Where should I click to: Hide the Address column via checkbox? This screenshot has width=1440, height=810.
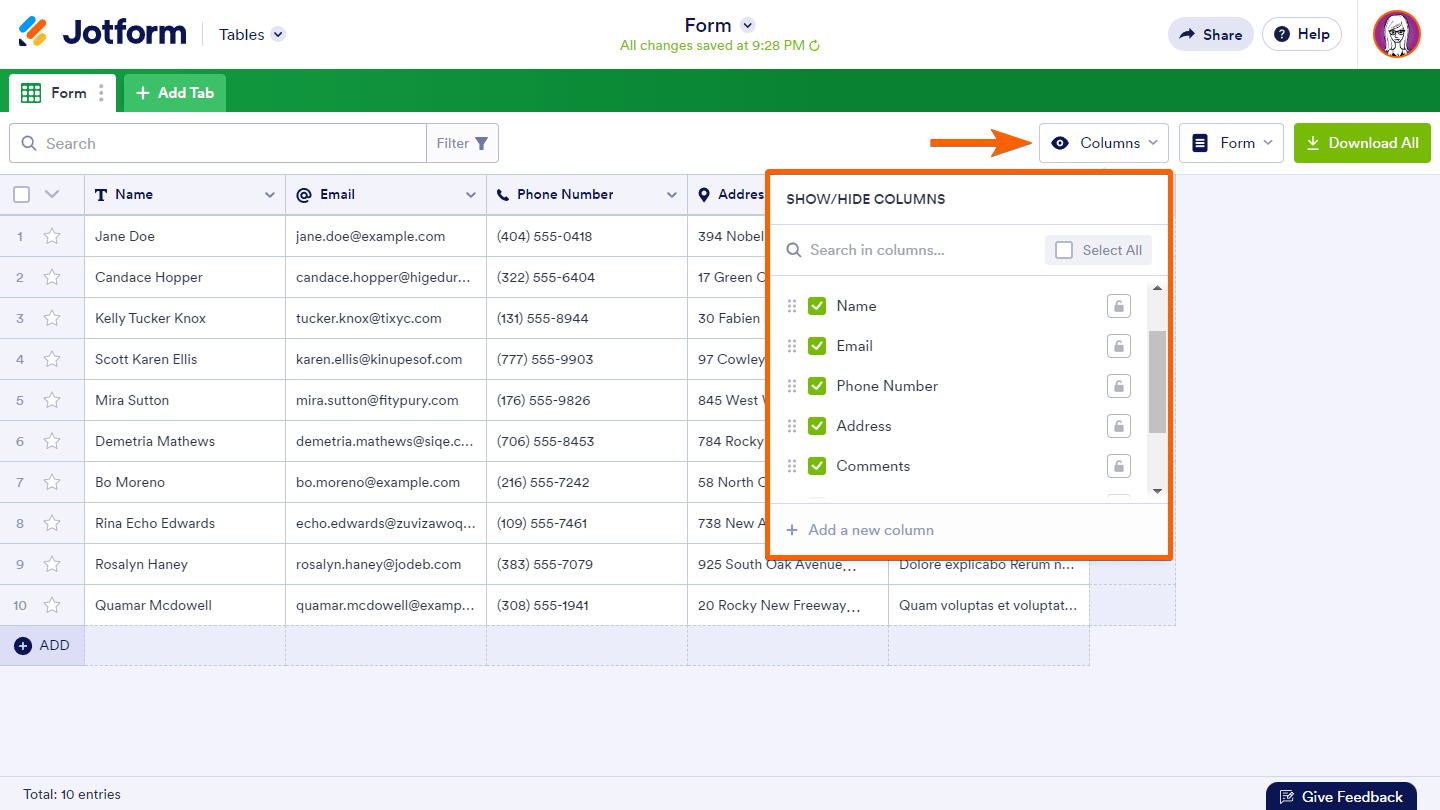point(817,426)
